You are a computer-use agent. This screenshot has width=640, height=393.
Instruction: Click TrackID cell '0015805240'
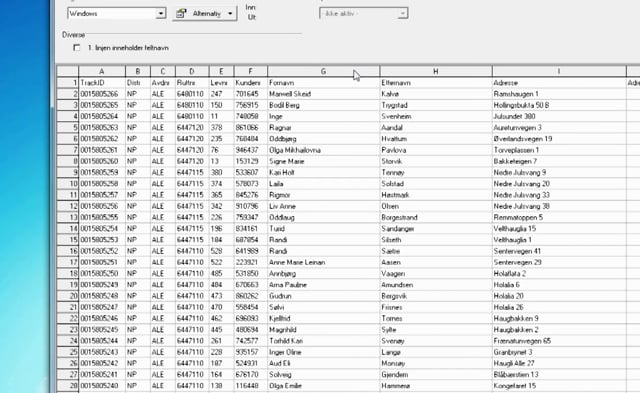[102, 386]
